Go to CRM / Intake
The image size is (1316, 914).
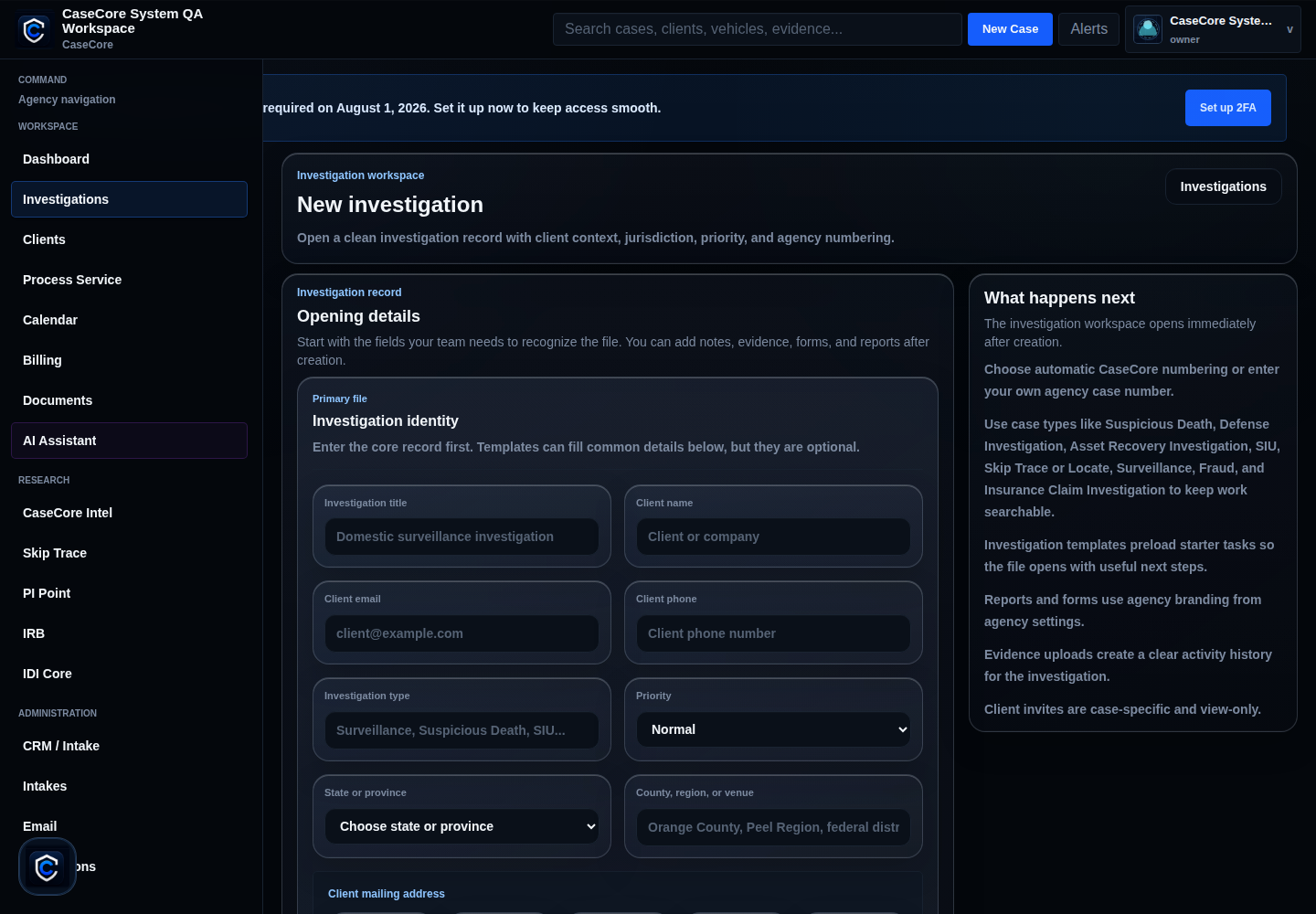(x=129, y=746)
